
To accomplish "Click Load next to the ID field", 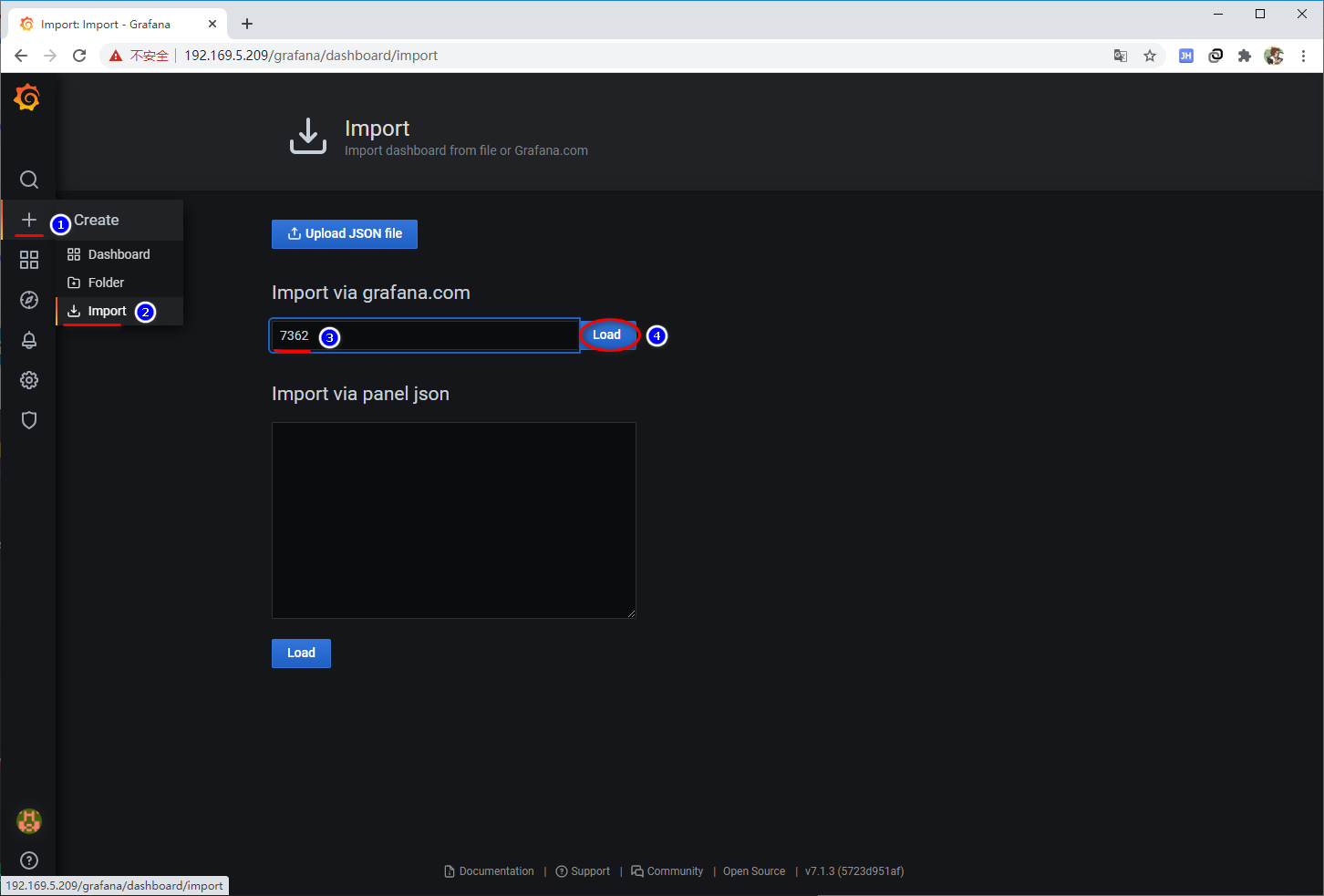I will pyautogui.click(x=607, y=335).
